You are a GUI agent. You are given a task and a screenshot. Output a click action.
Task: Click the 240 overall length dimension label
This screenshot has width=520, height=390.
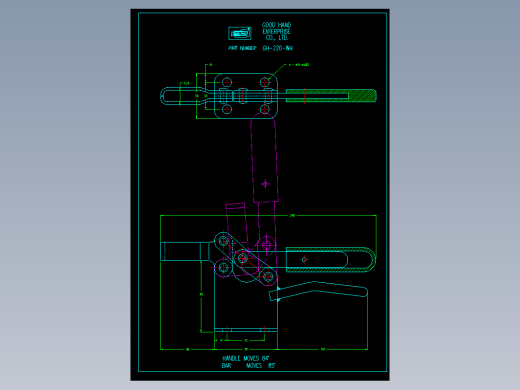coord(292,216)
